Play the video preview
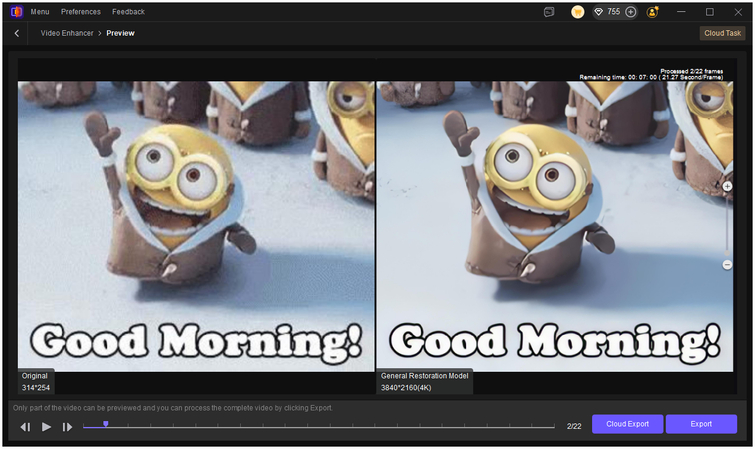The image size is (755, 449). [46, 426]
